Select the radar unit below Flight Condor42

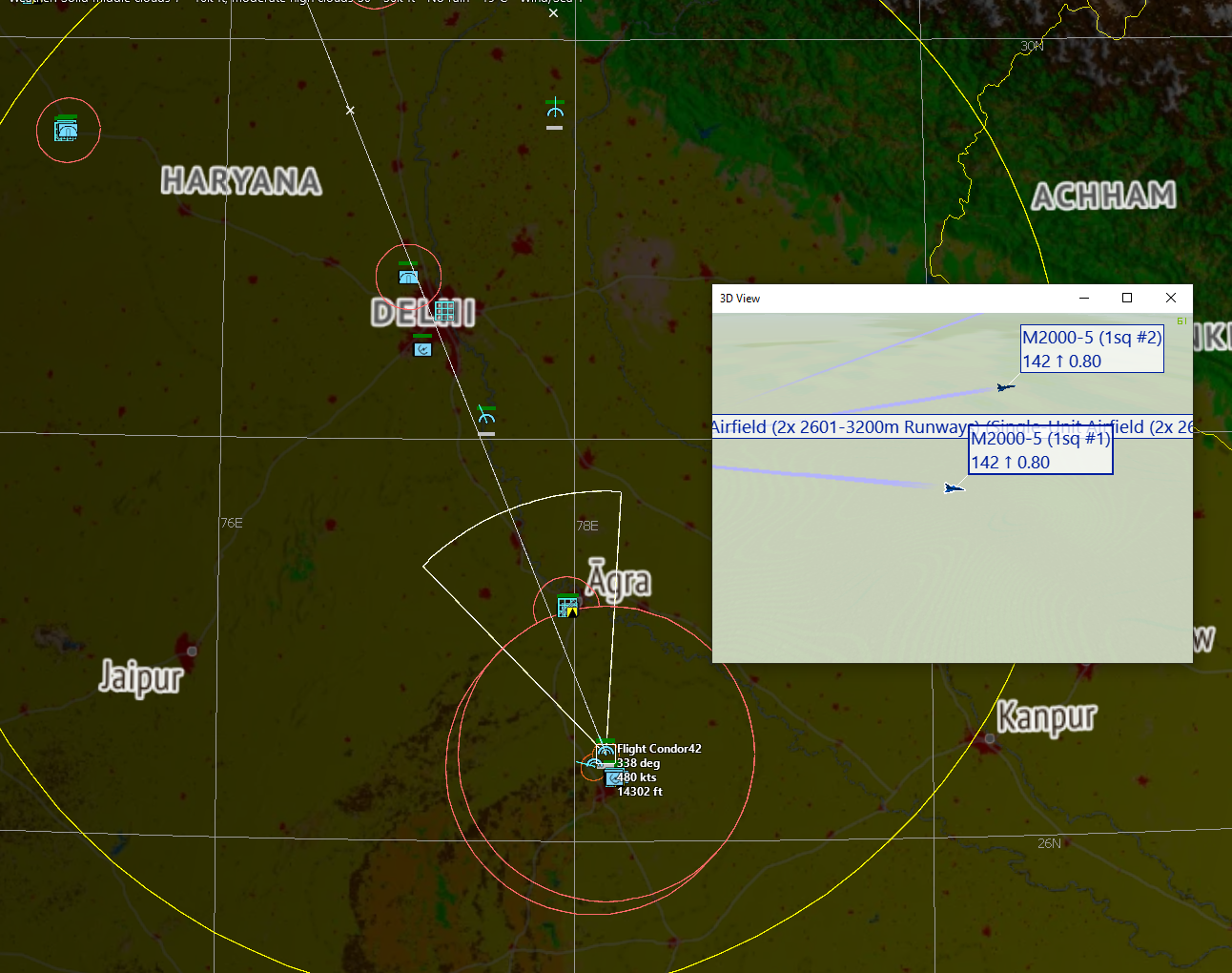pyautogui.click(x=613, y=778)
